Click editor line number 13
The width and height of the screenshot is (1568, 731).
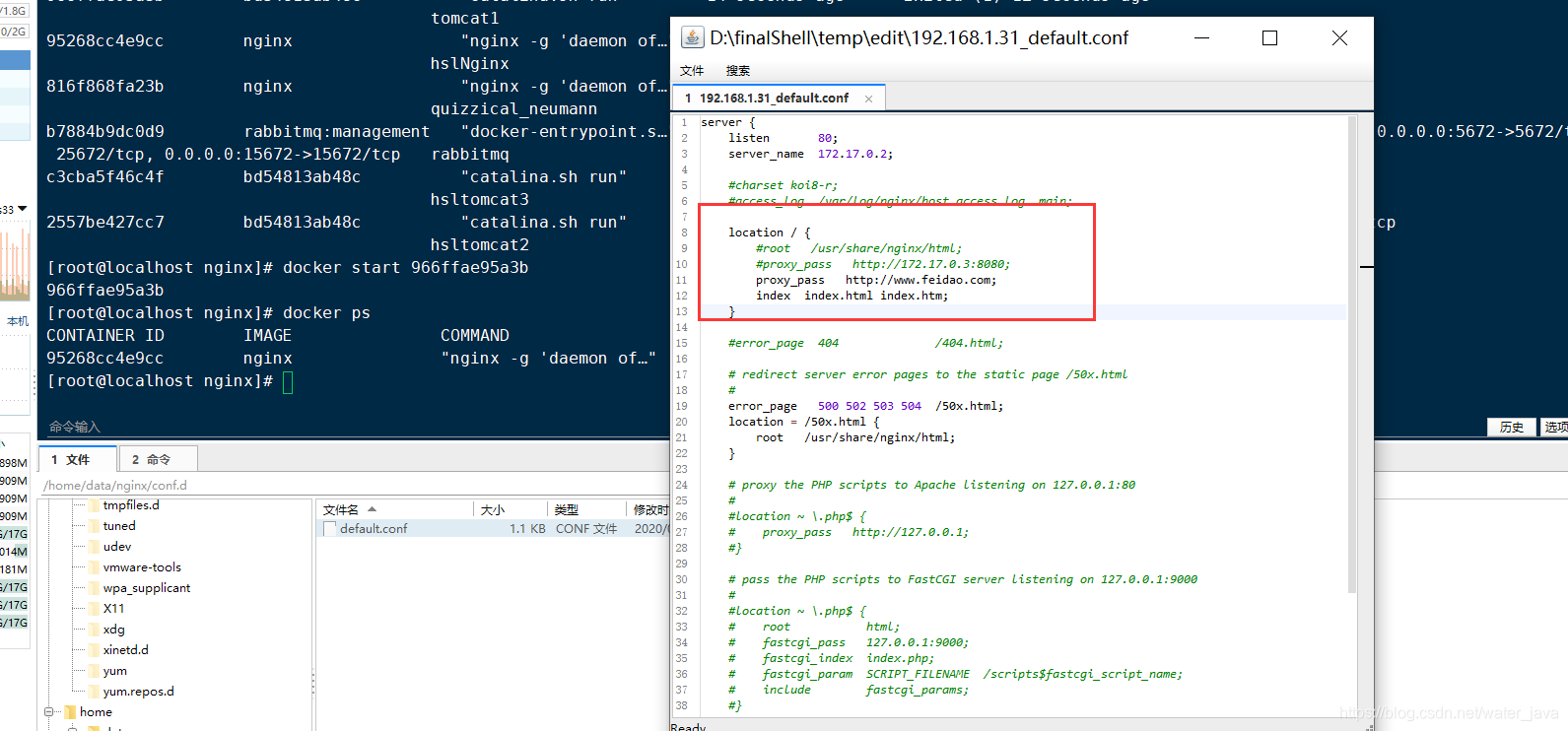682,311
